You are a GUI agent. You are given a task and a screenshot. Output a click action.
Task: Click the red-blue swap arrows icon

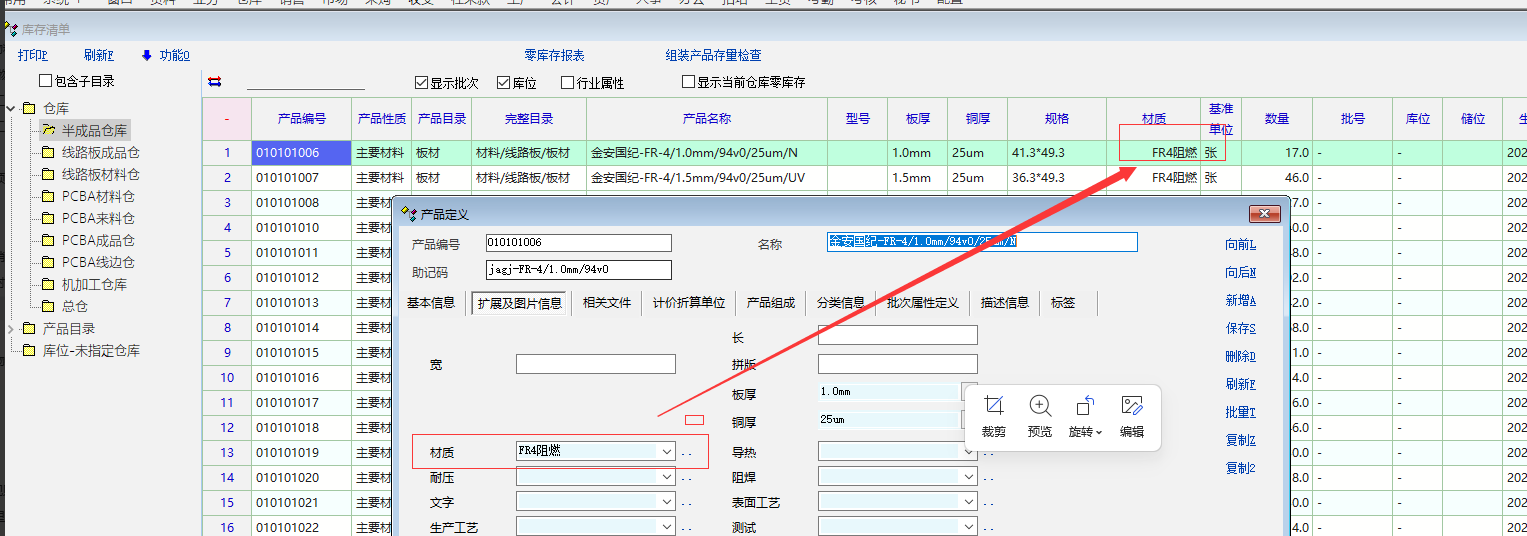(x=214, y=82)
